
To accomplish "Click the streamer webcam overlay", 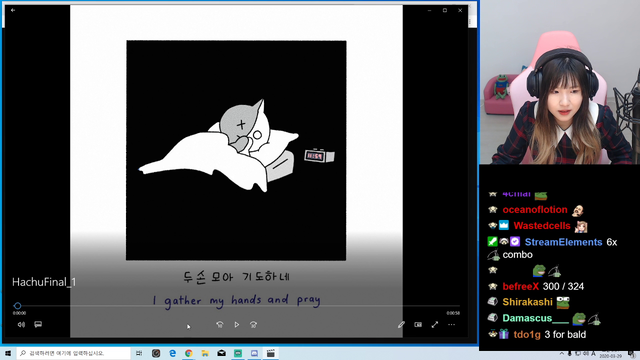I will (x=560, y=82).
